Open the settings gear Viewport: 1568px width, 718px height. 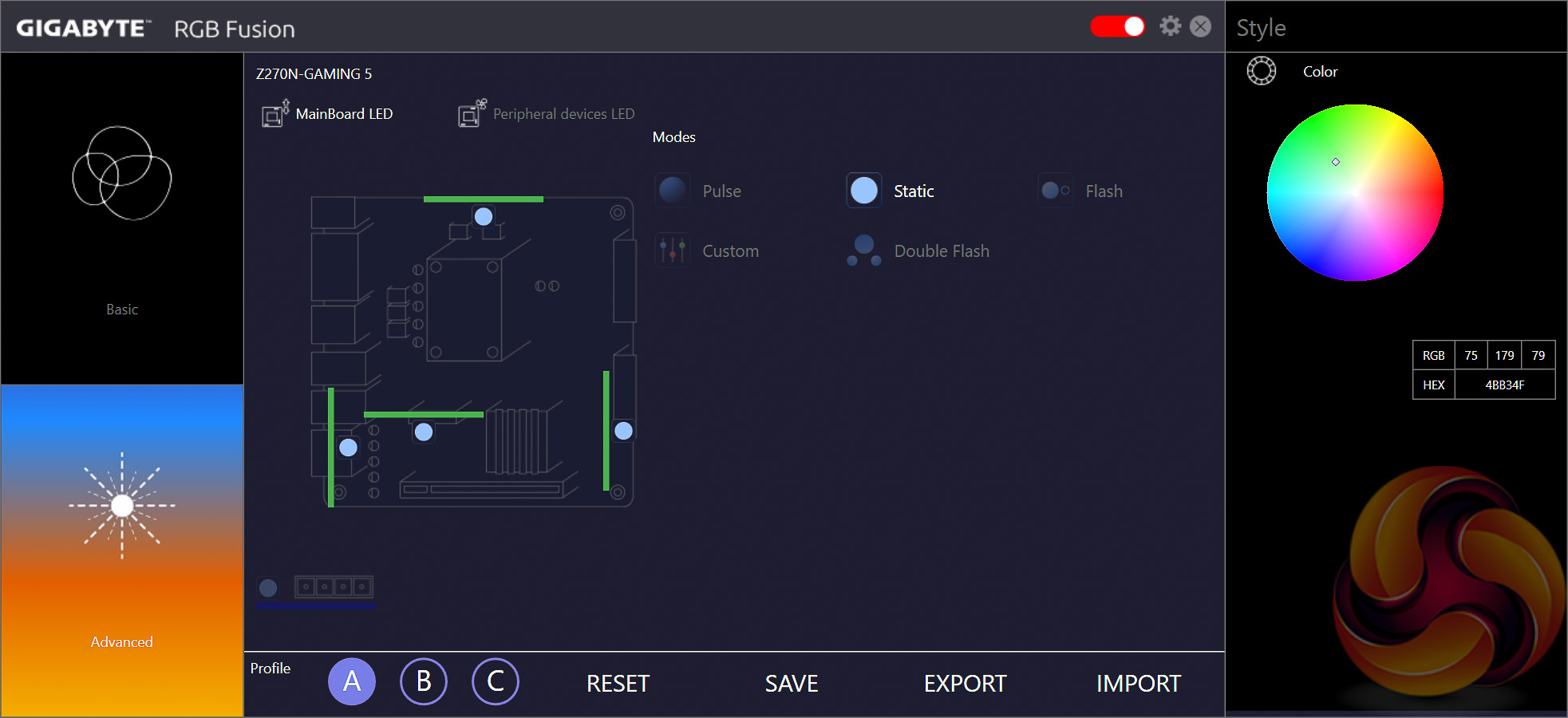click(x=1171, y=26)
